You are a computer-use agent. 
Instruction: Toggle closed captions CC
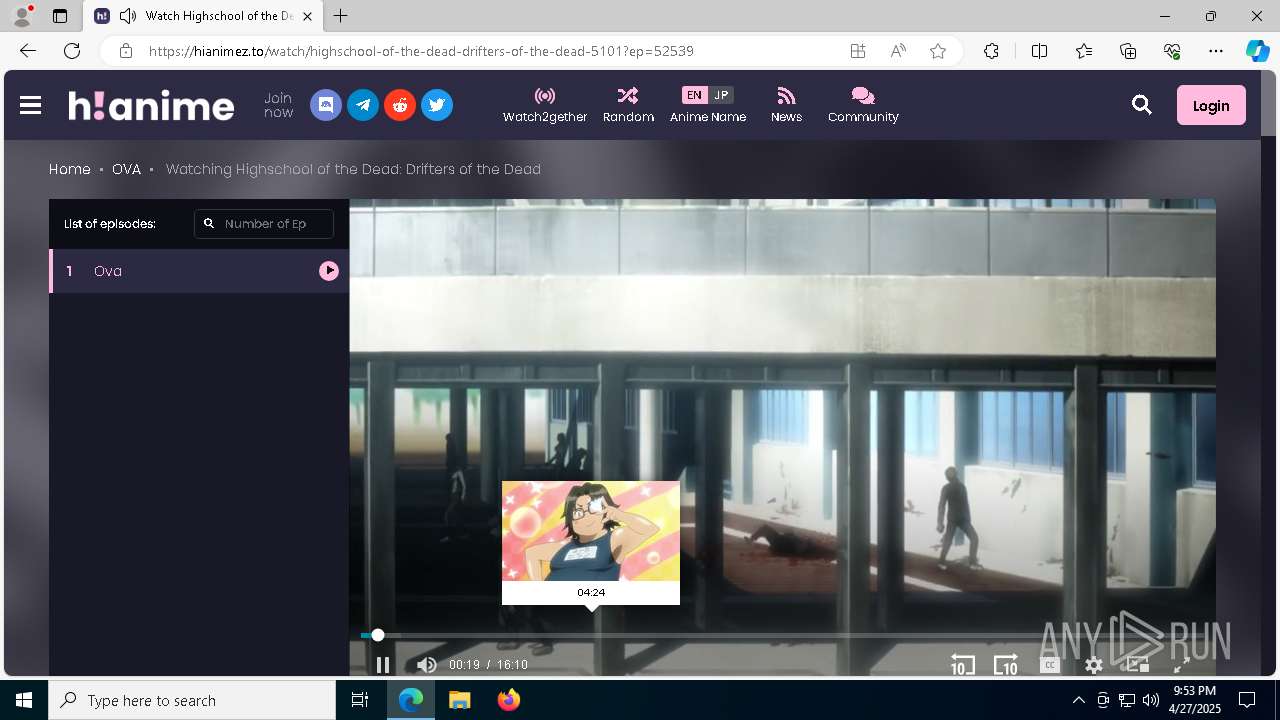[x=1050, y=665]
